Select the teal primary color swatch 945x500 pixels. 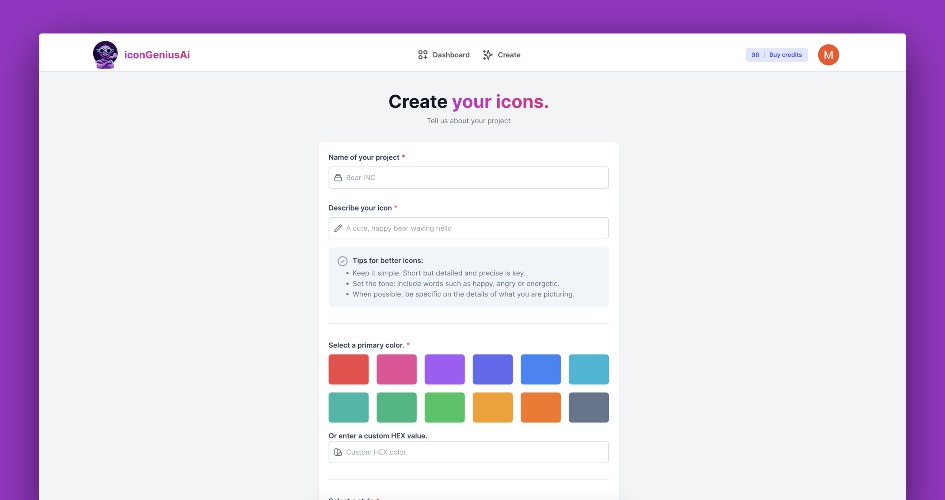click(x=348, y=407)
